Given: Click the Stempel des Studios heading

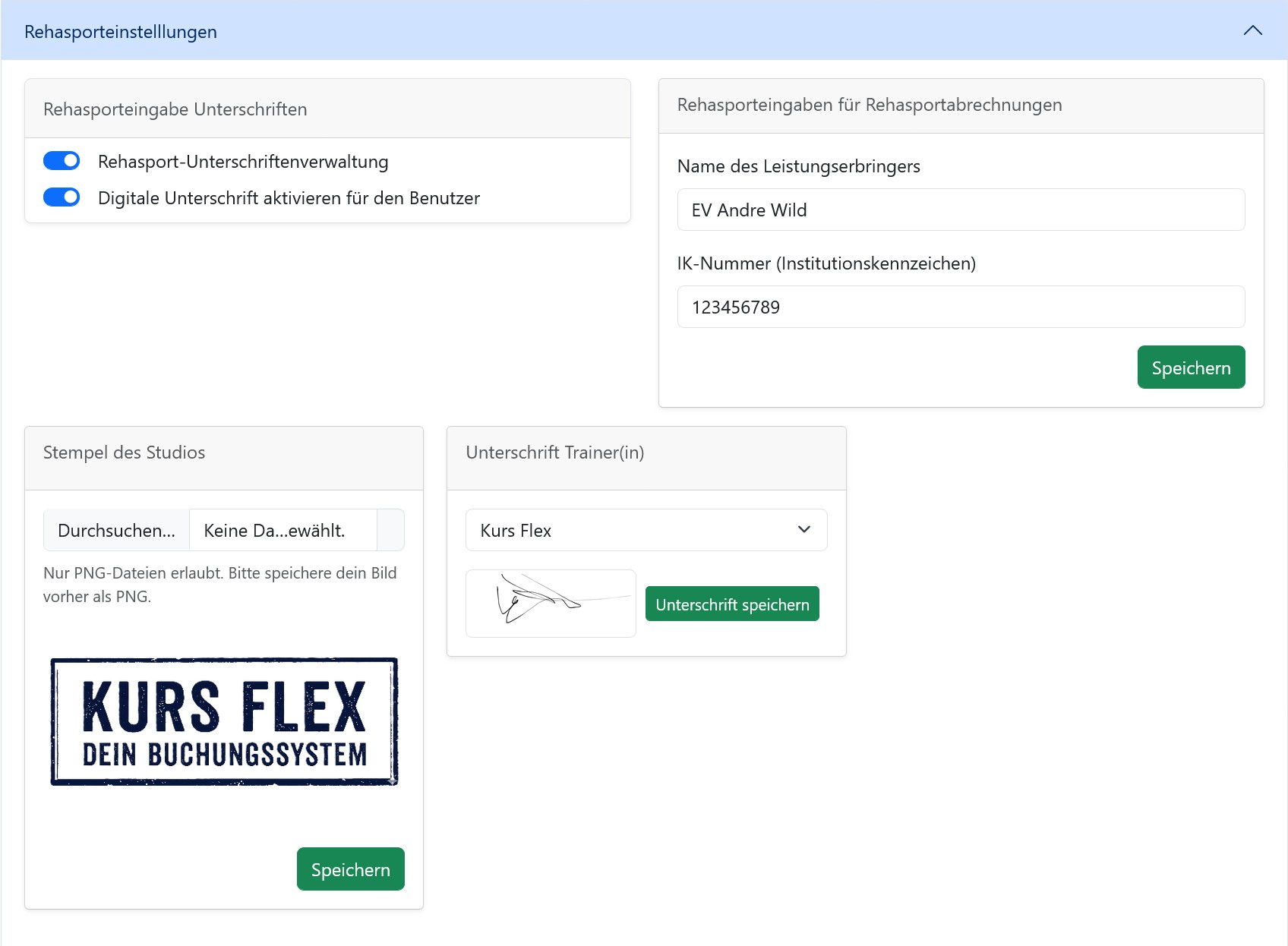Looking at the screenshot, I should (x=125, y=453).
